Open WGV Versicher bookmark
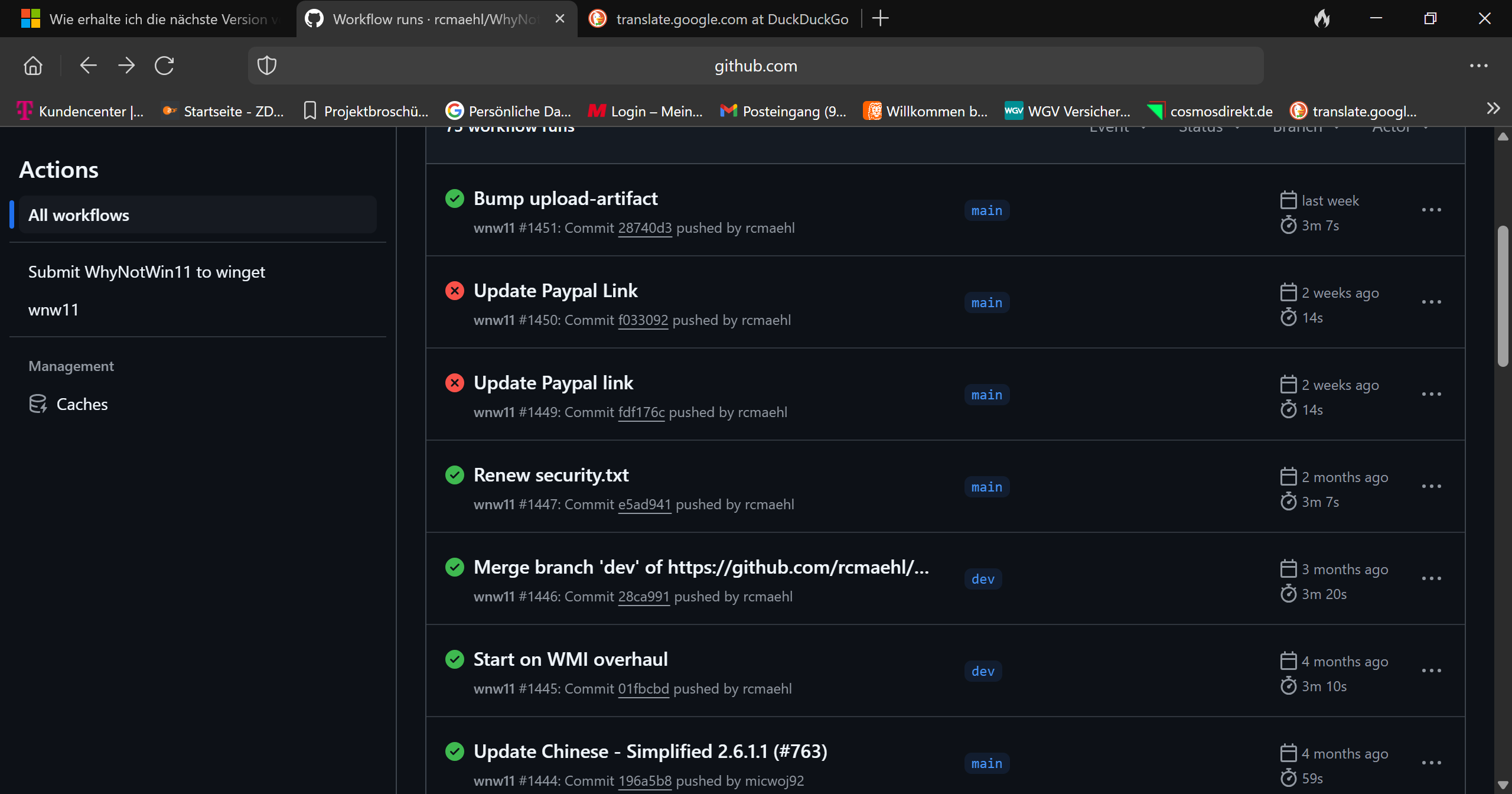 1068,111
